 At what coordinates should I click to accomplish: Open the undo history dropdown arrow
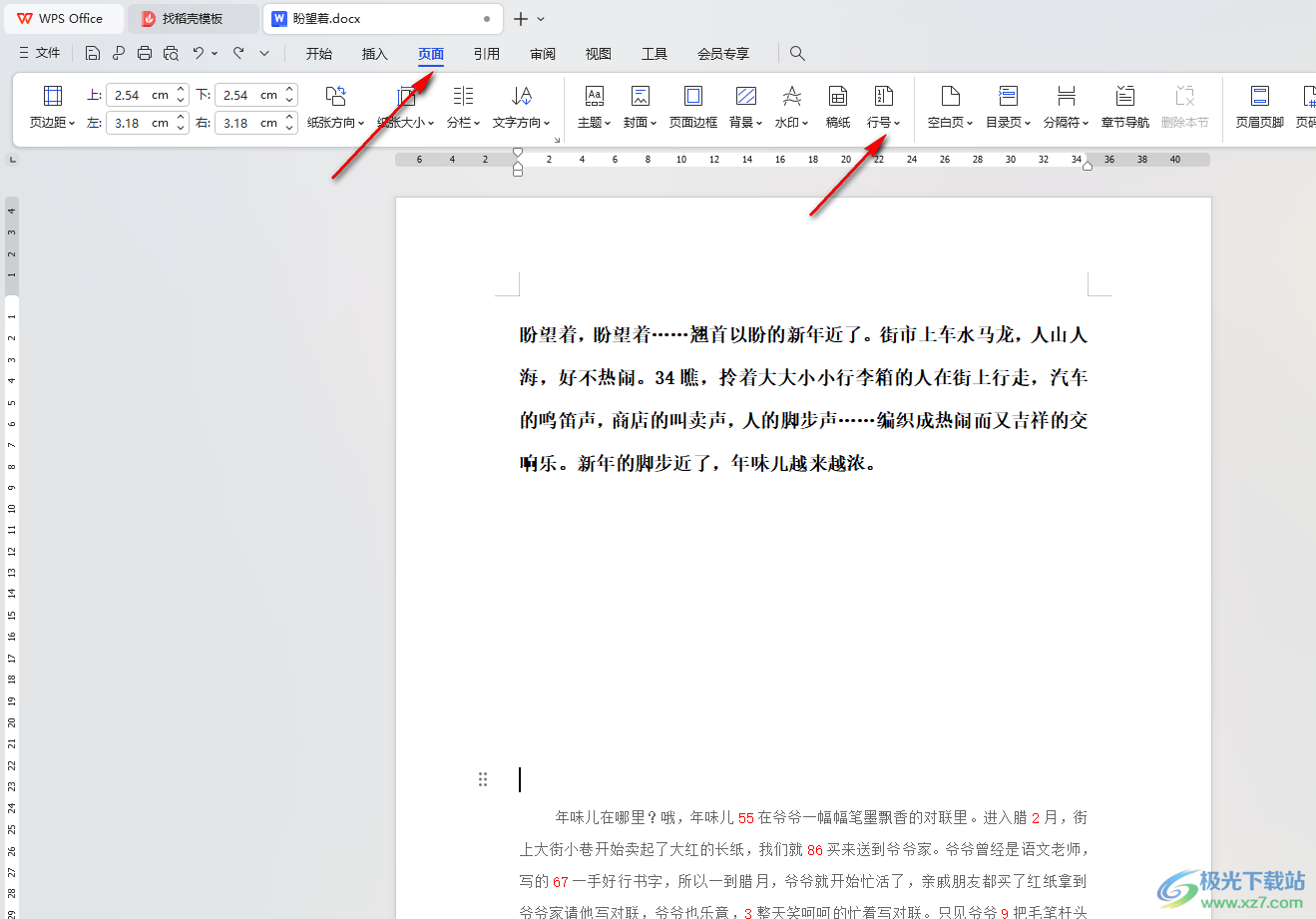(215, 54)
